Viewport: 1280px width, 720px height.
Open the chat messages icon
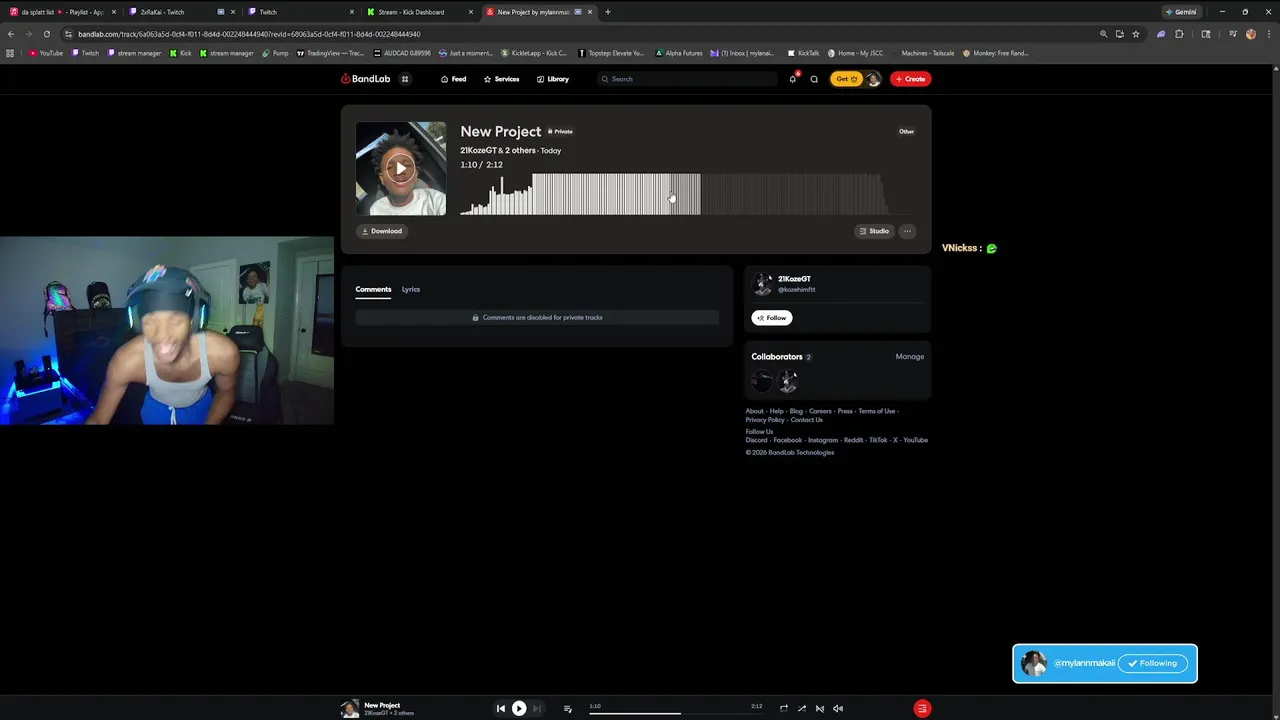coord(814,79)
